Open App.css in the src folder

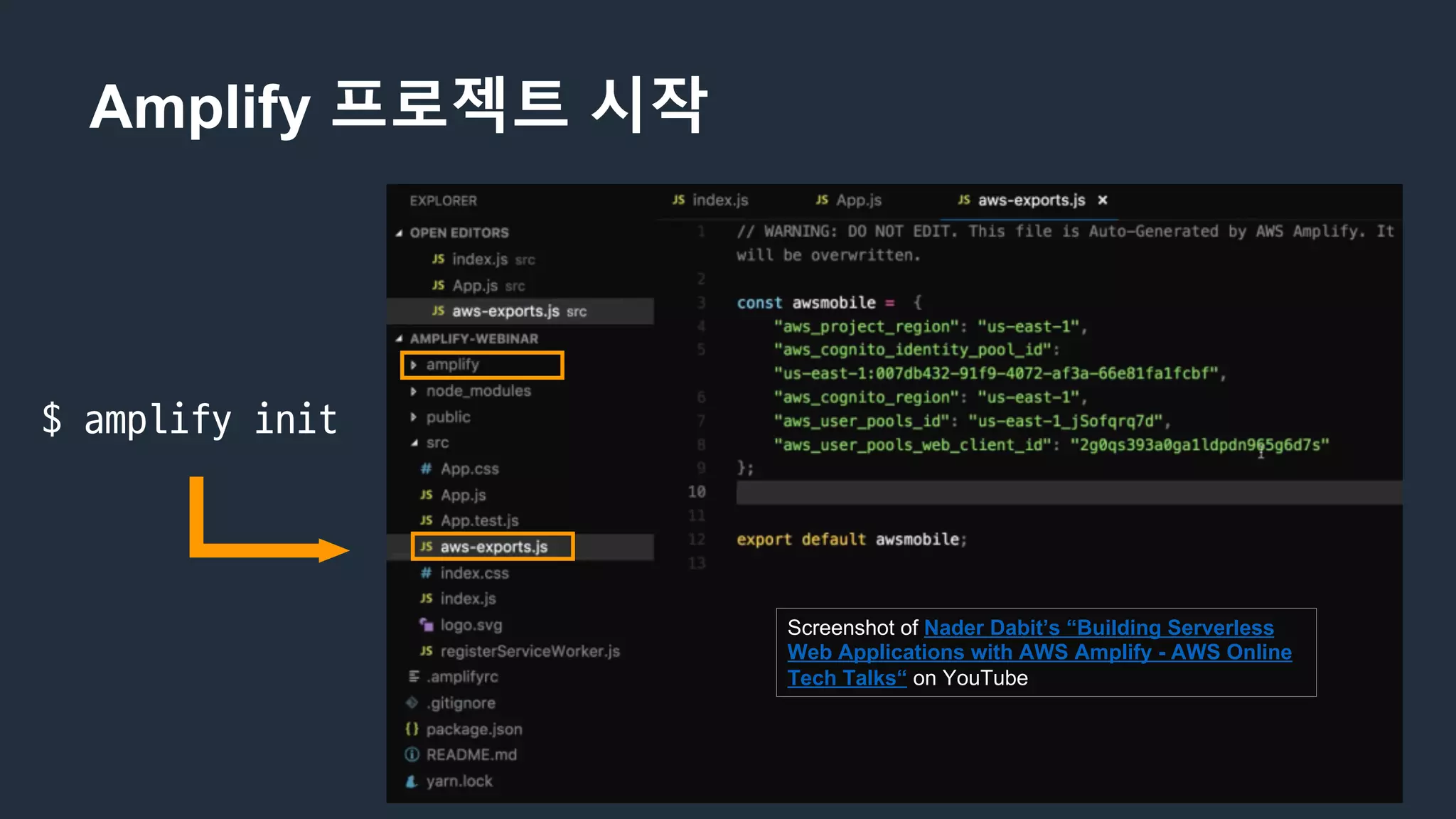pos(459,469)
